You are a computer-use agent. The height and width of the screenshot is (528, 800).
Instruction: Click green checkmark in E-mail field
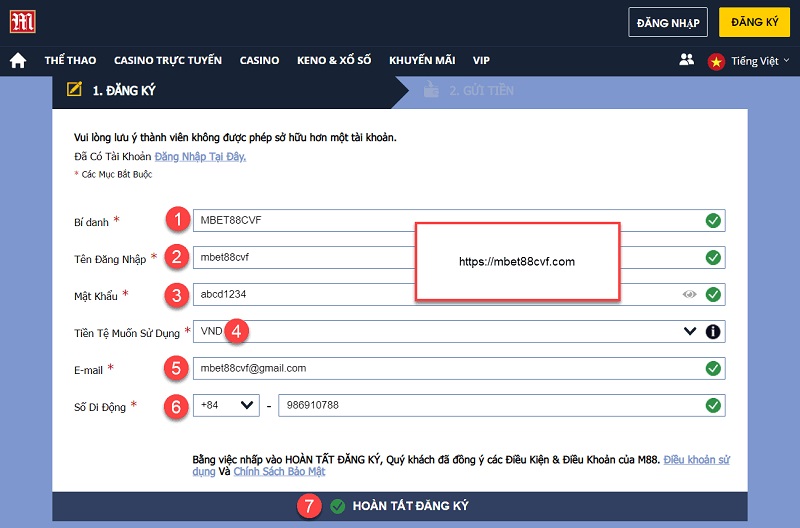point(713,368)
